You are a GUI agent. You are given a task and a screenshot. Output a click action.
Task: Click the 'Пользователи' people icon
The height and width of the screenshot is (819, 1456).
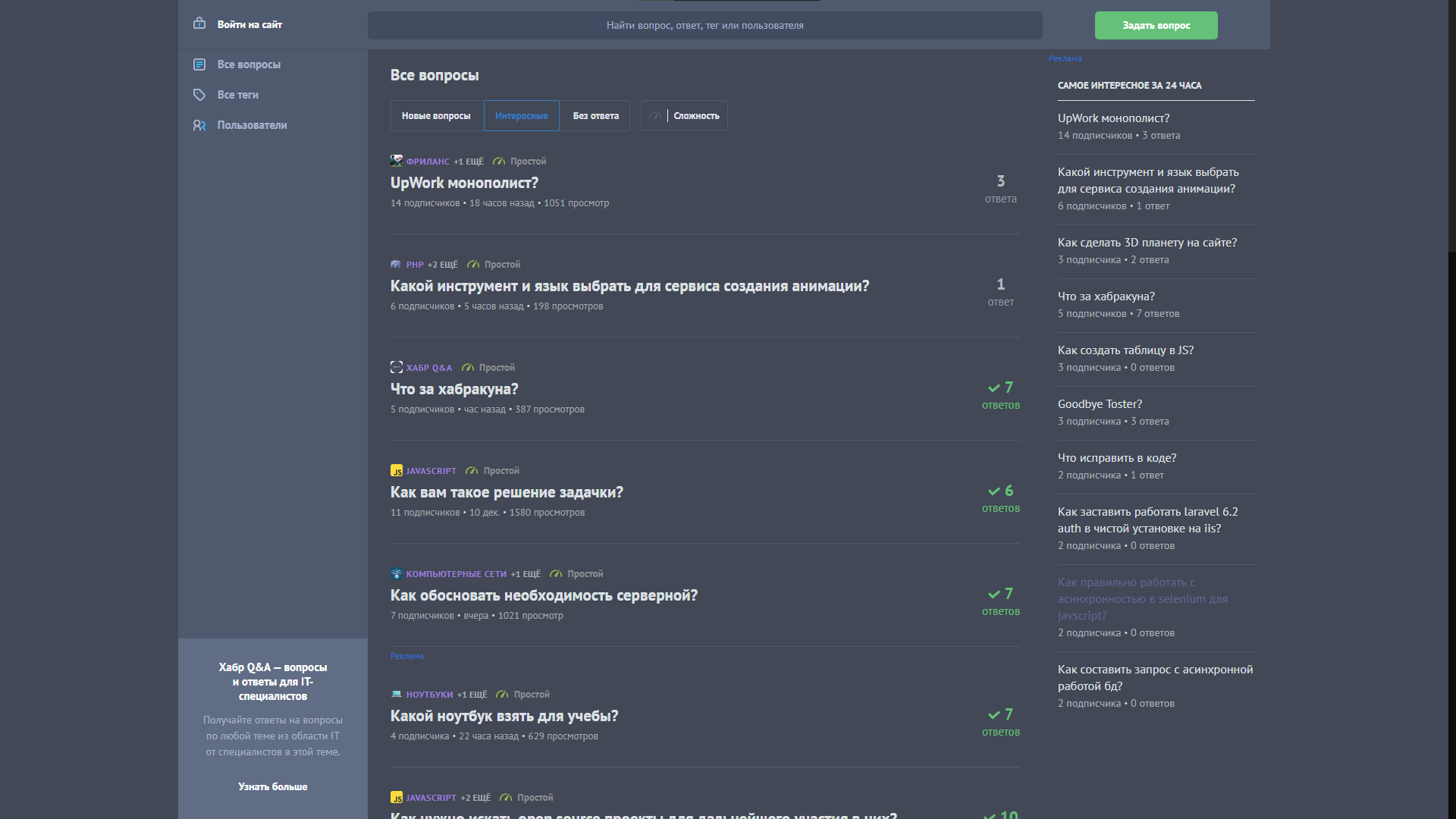(199, 125)
